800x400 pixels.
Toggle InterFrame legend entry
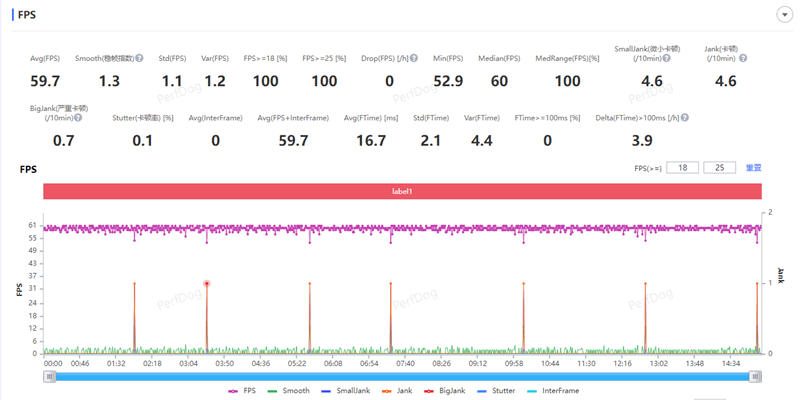[x=553, y=390]
